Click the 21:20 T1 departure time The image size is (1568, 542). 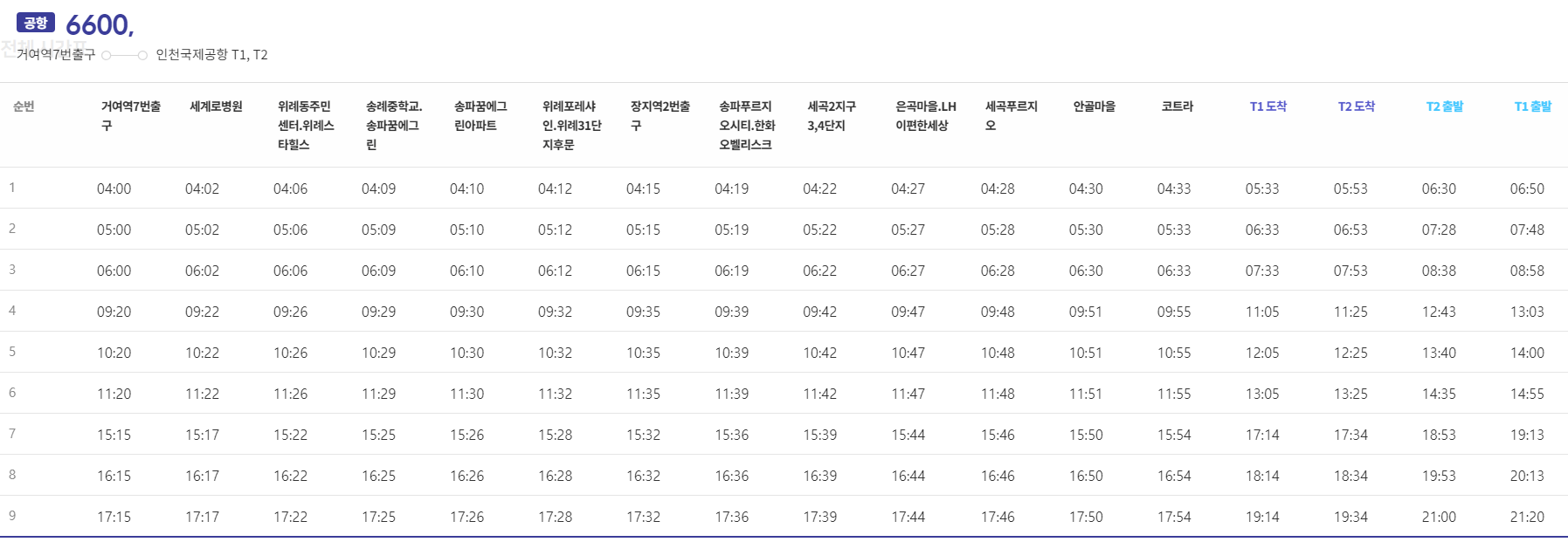tap(1527, 517)
